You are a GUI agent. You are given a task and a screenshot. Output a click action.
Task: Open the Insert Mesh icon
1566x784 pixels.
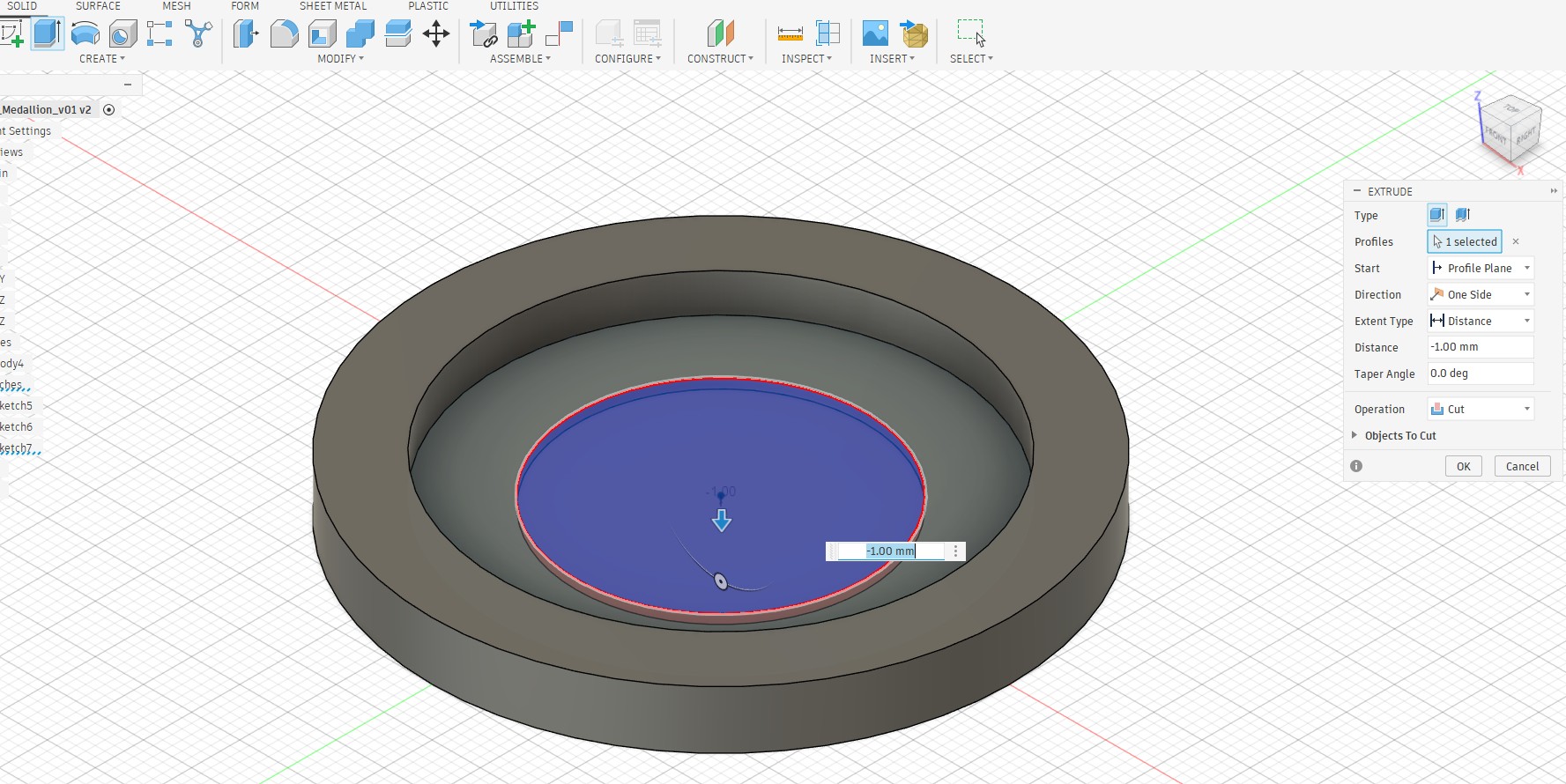point(915,34)
